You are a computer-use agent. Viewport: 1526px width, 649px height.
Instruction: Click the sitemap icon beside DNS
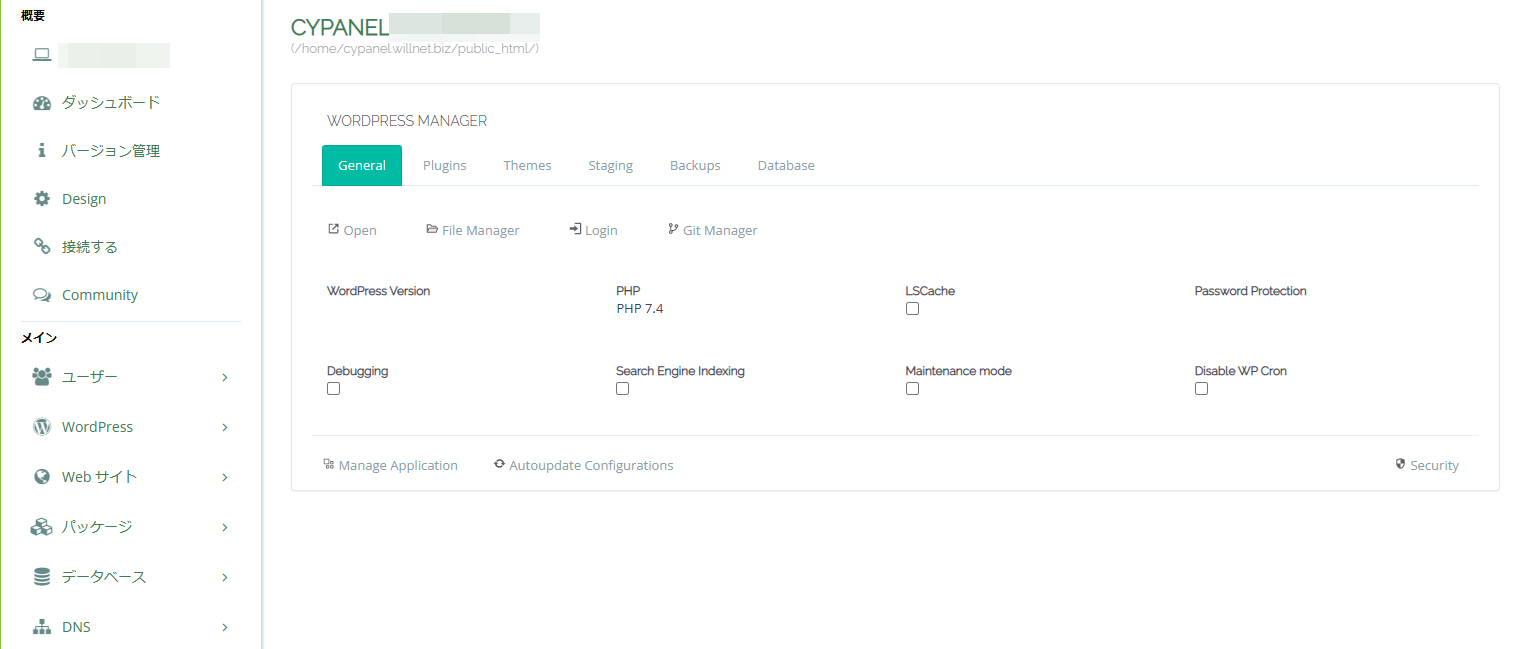click(x=41, y=627)
